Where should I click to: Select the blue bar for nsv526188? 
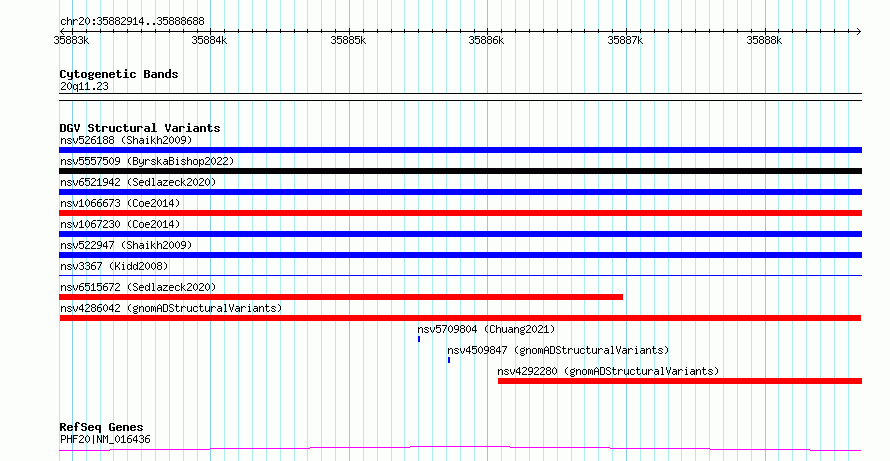click(x=460, y=150)
